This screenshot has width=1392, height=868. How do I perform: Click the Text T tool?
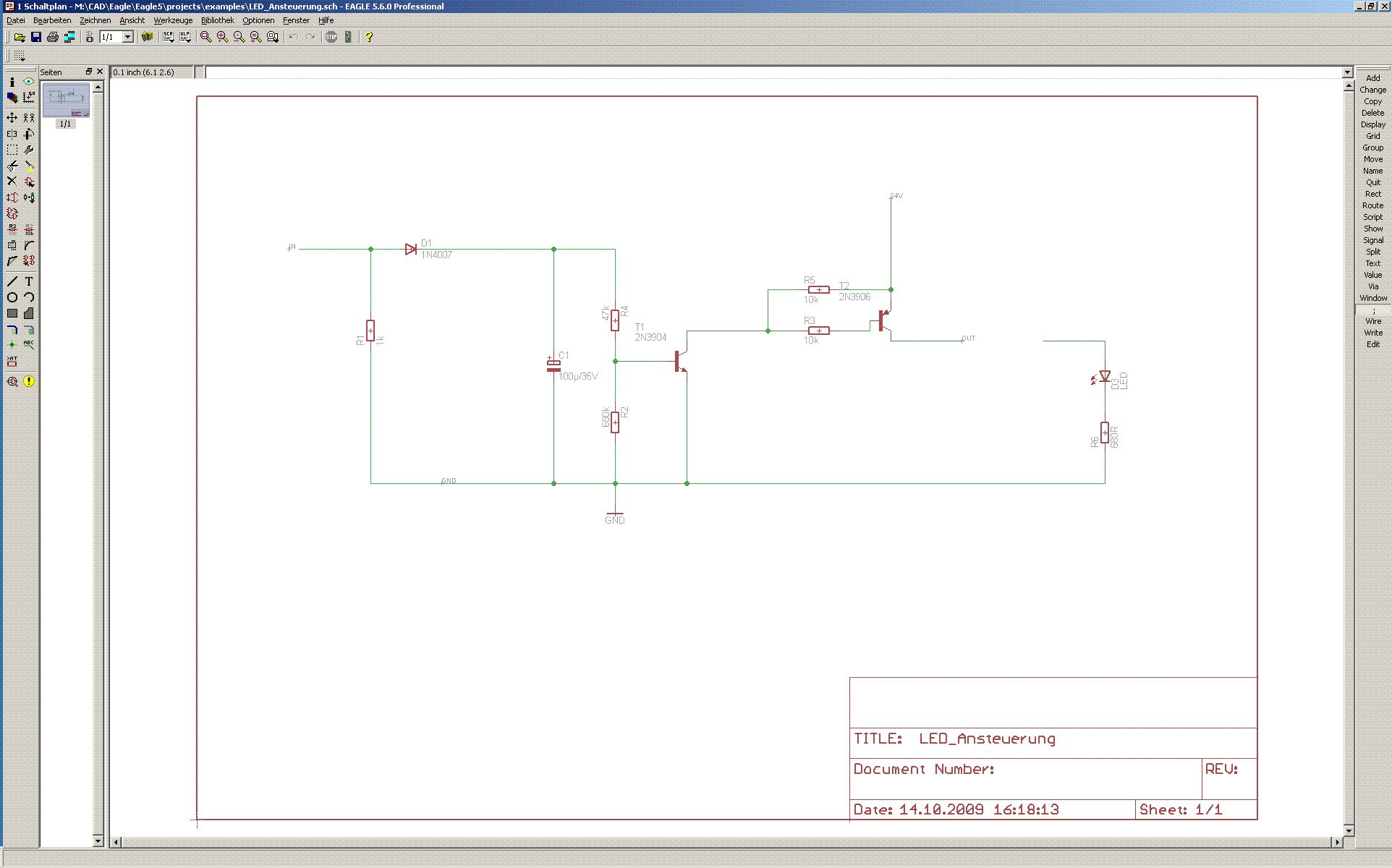pos(29,281)
